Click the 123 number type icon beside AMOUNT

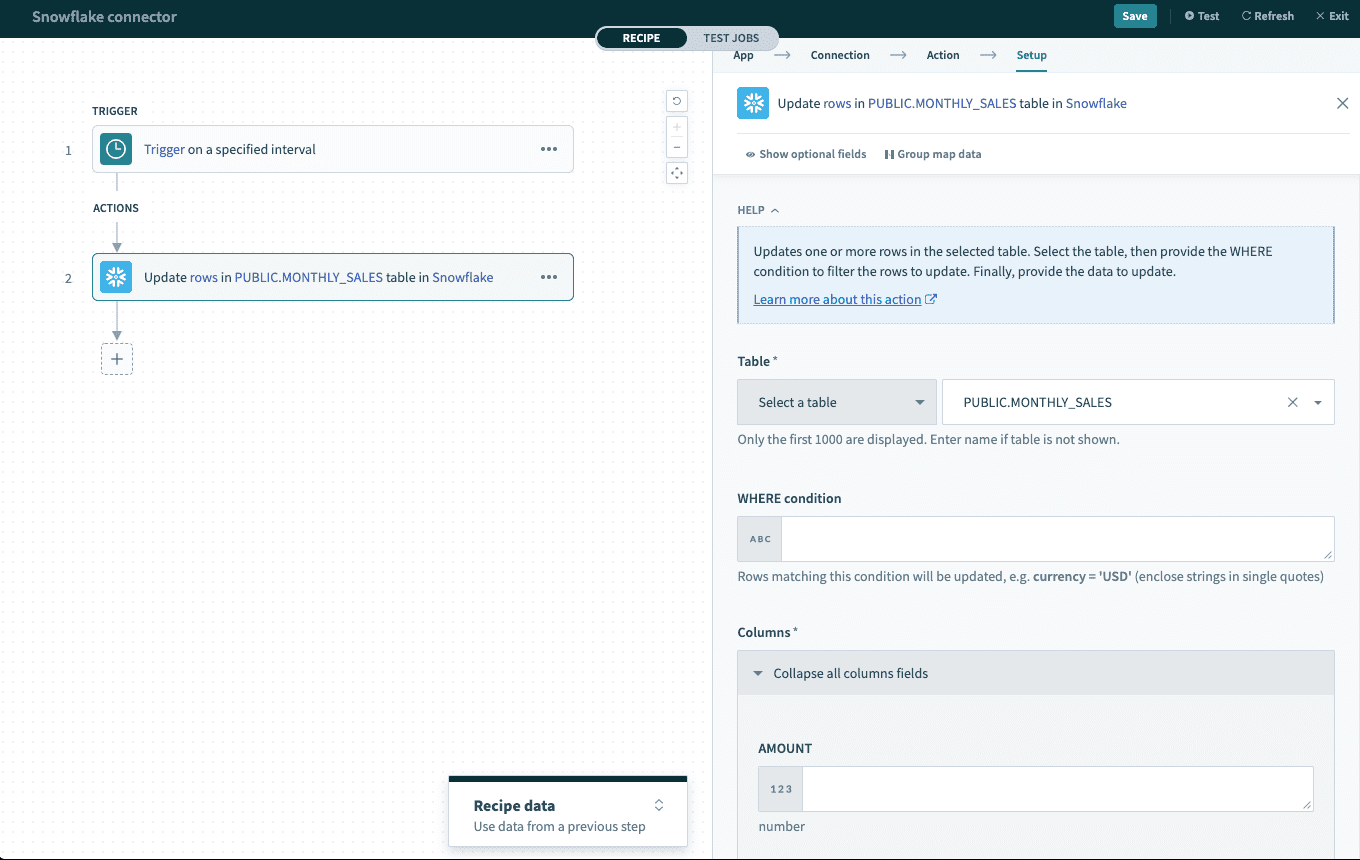pyautogui.click(x=780, y=789)
